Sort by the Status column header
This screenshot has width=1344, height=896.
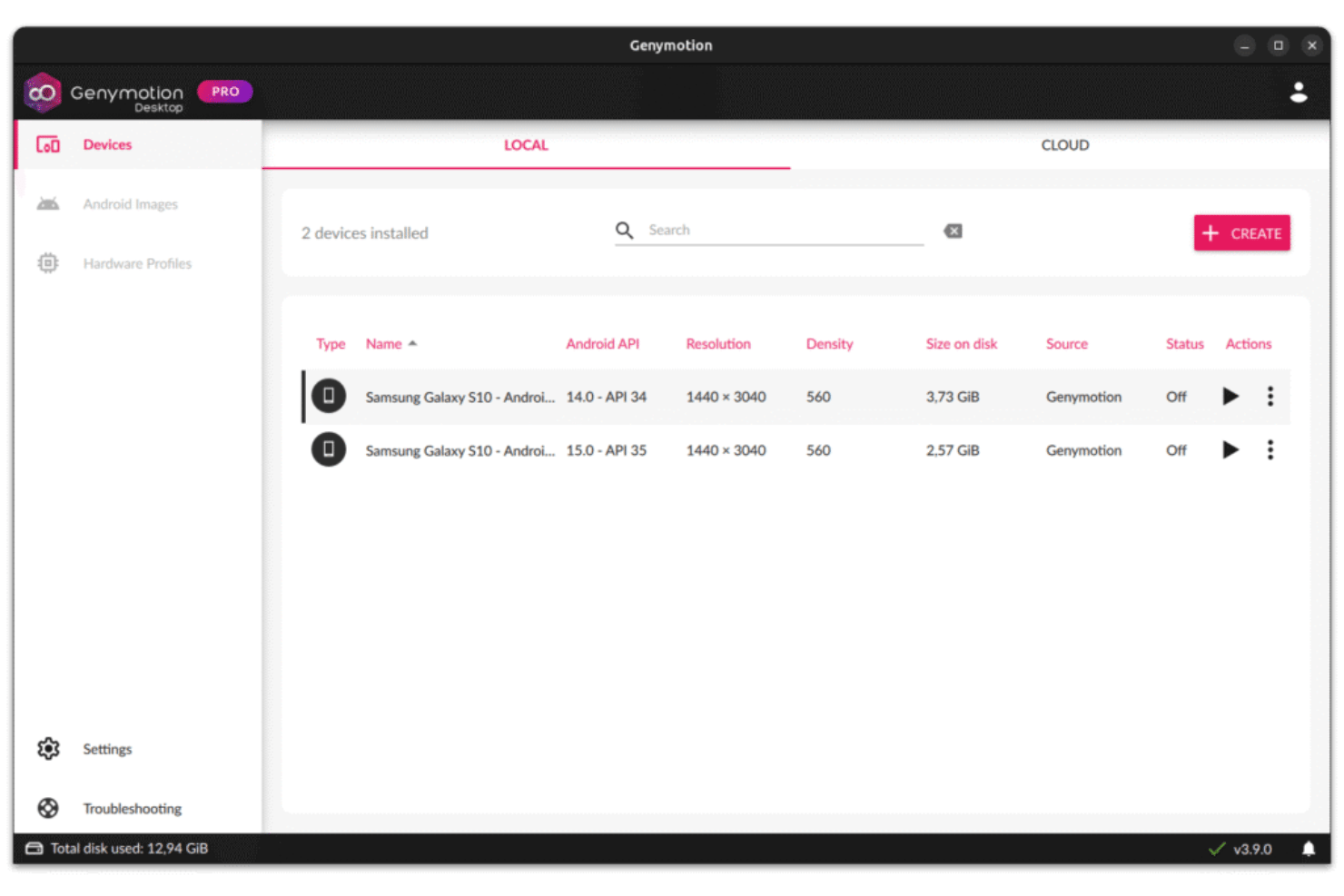(1184, 344)
